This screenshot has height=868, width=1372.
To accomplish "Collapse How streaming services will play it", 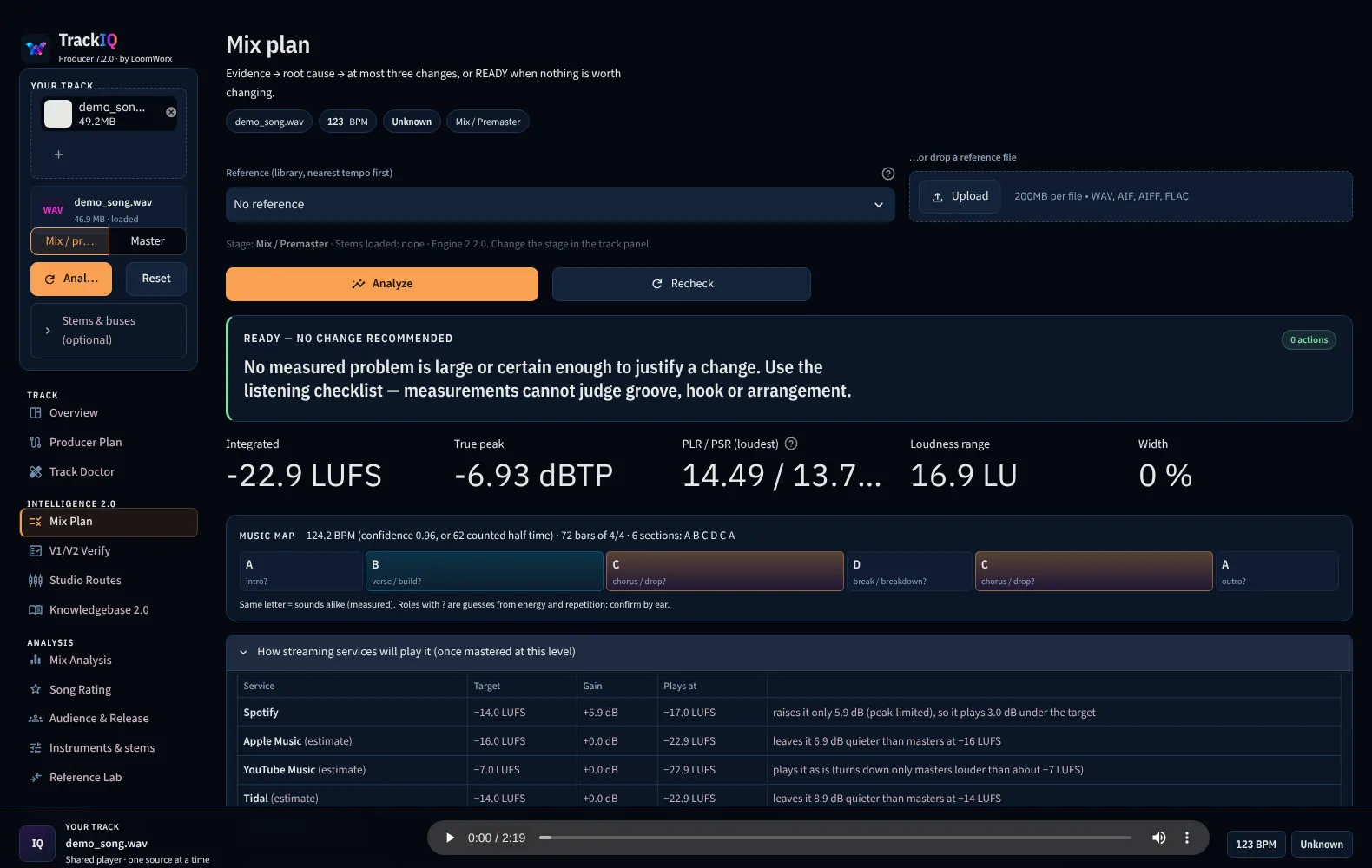I will [789, 652].
